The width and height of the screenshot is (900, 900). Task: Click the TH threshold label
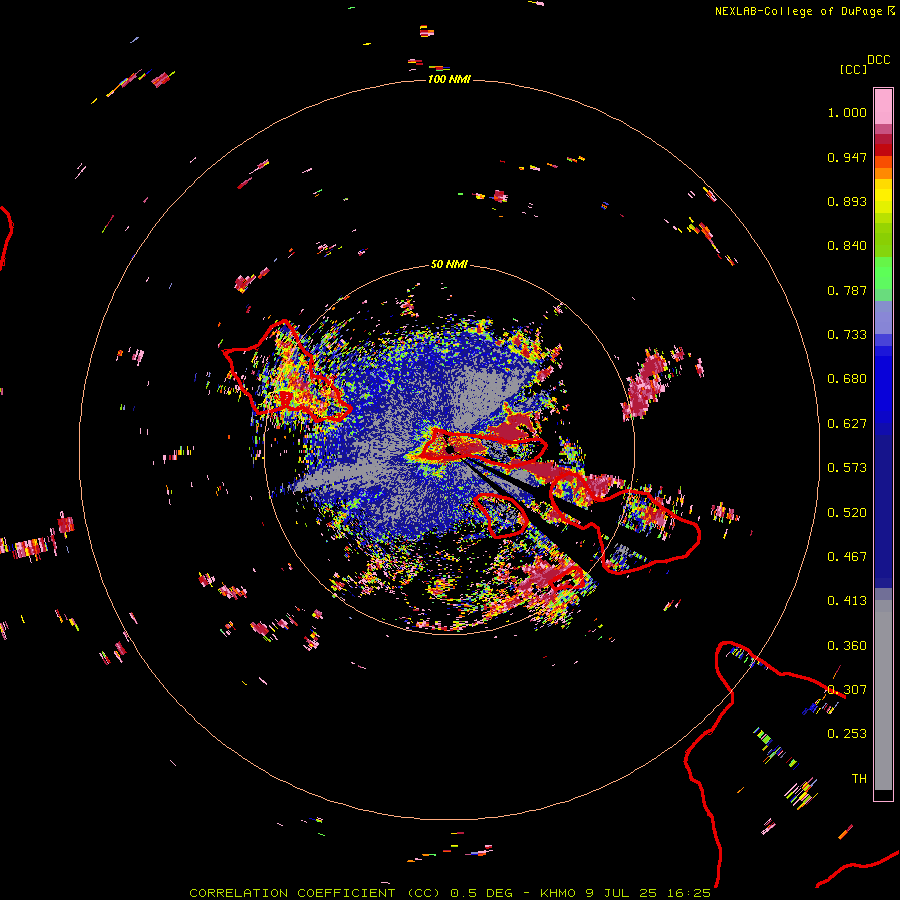859,779
